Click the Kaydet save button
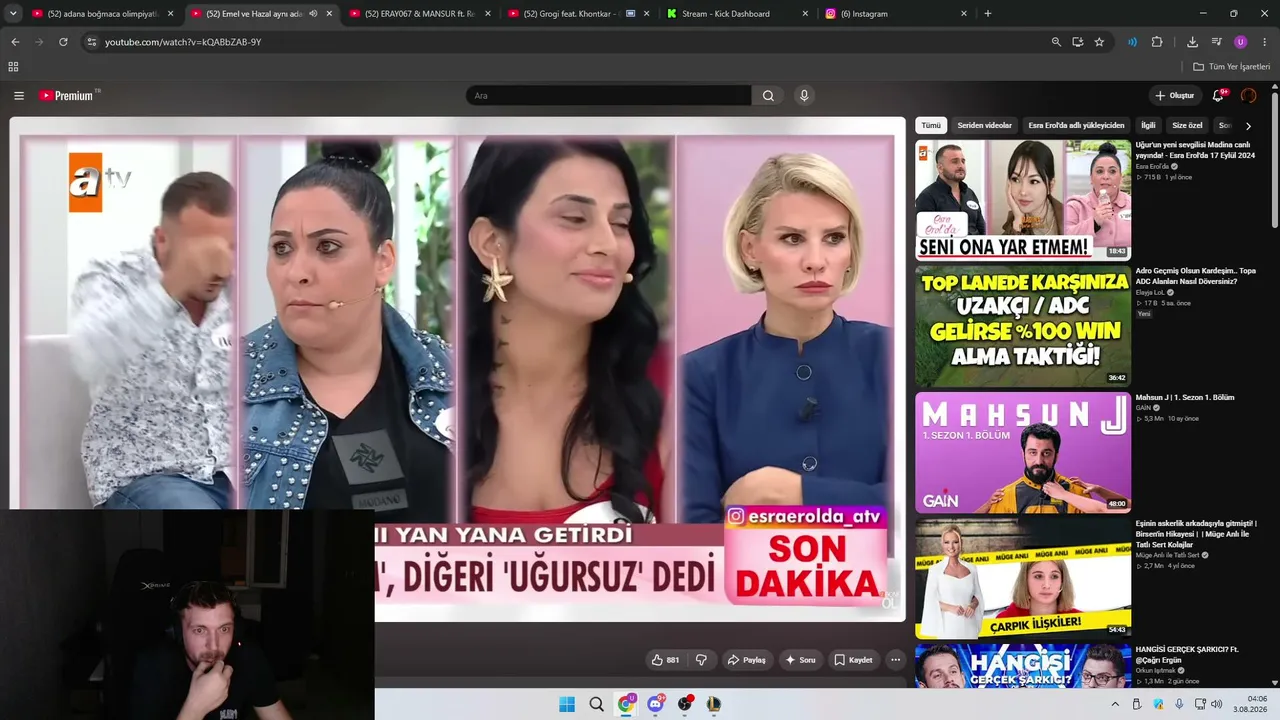The width and height of the screenshot is (1280, 720). (x=854, y=660)
